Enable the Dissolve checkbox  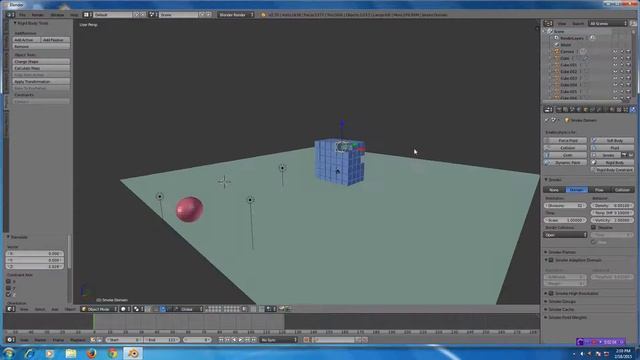[x=593, y=227]
